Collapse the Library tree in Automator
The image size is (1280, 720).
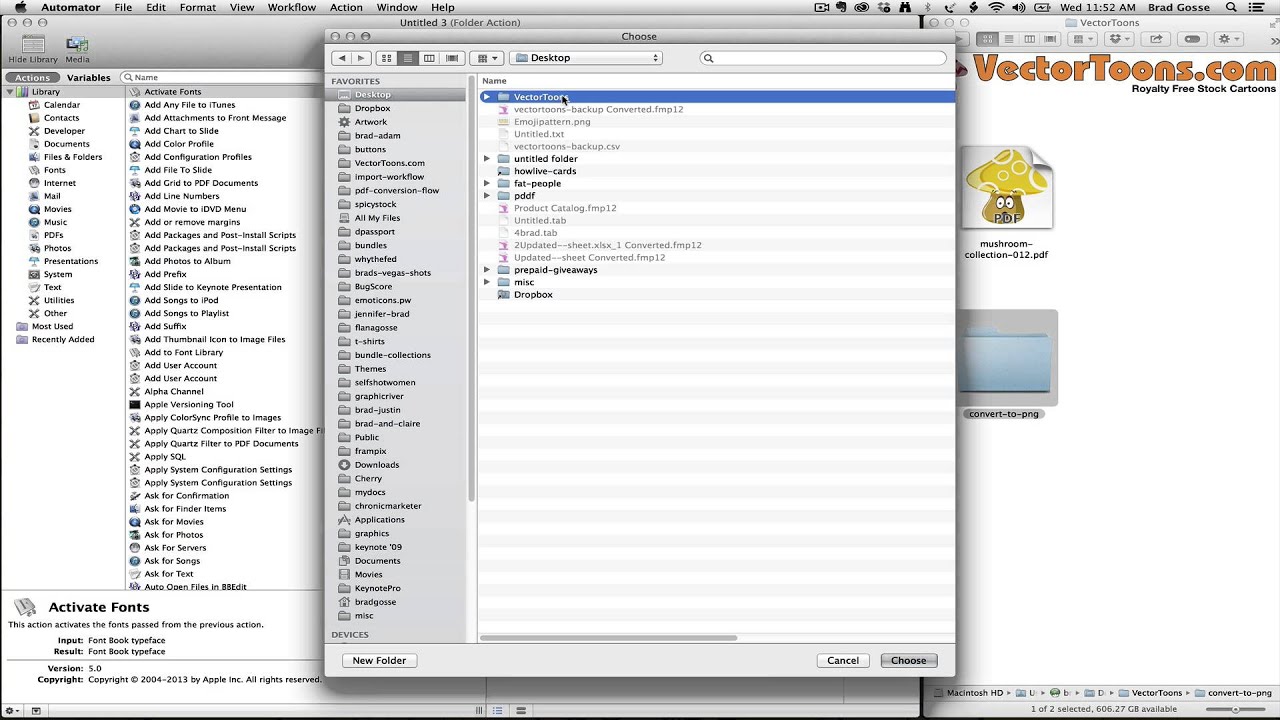(x=10, y=92)
